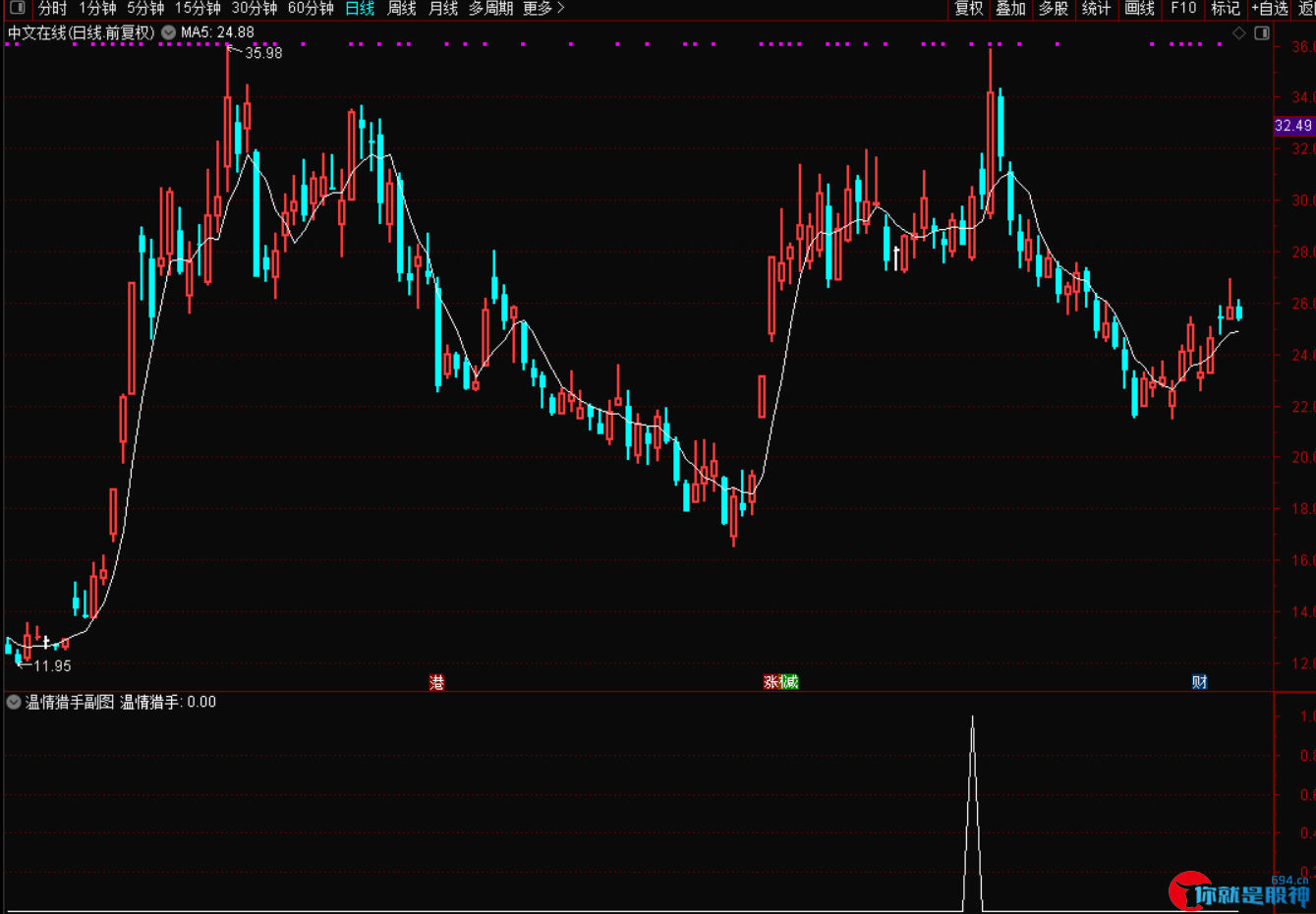Open the 统计 statistics button
Screen dimensions: 1316x914
pyautogui.click(x=1096, y=8)
